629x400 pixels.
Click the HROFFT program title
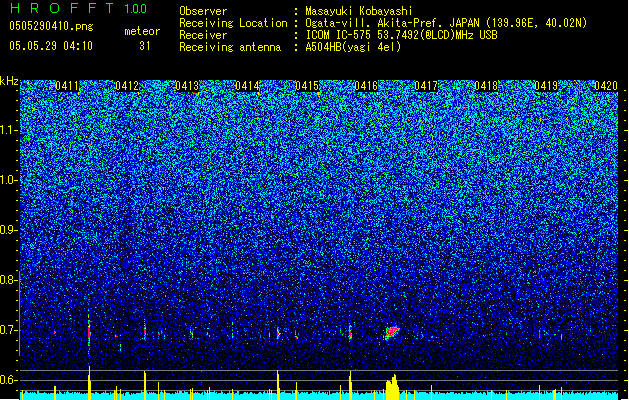62,8
